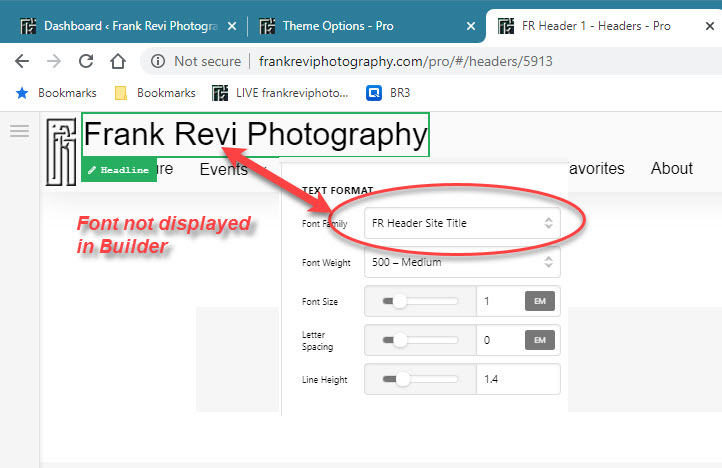722x468 pixels.
Task: Open the Events menu item
Action: [224, 169]
